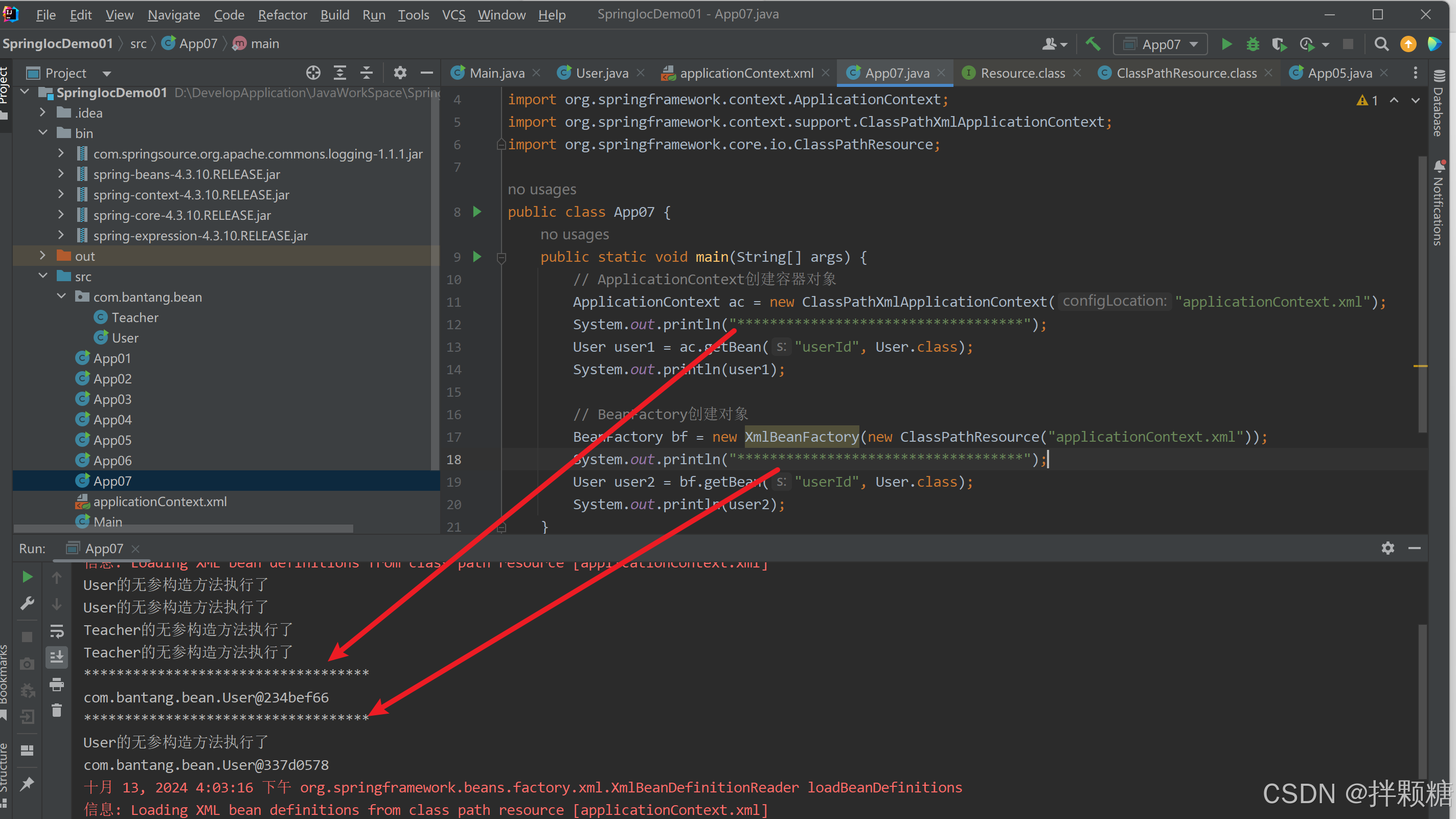Expand the out folder
The width and height of the screenshot is (1456, 819).
[x=42, y=256]
